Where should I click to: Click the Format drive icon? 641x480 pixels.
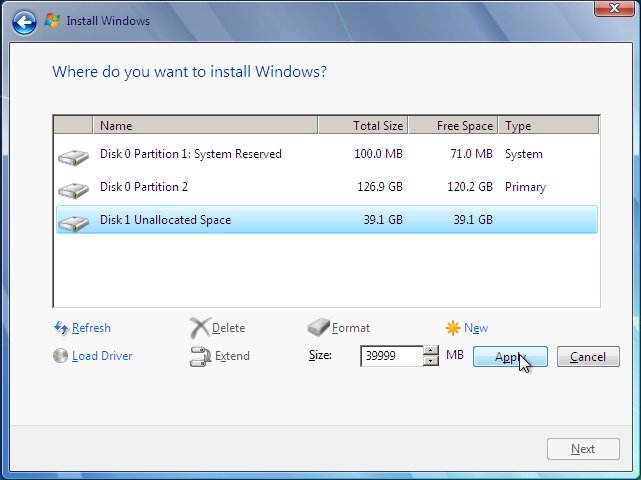point(318,328)
